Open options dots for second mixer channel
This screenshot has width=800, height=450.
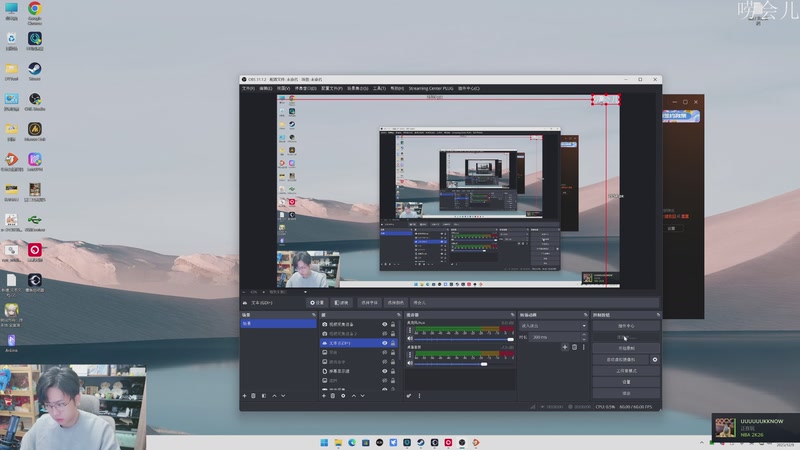click(410, 355)
